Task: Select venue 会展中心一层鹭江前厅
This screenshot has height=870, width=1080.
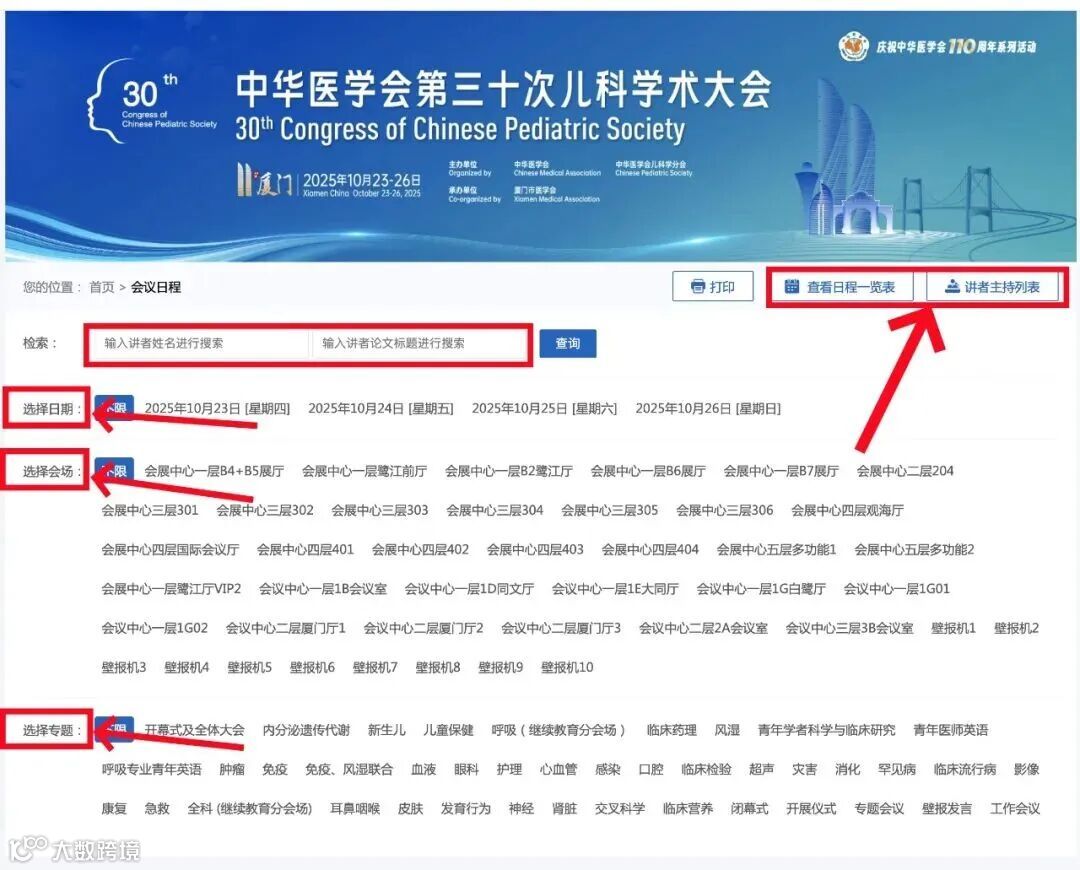Action: [x=364, y=471]
